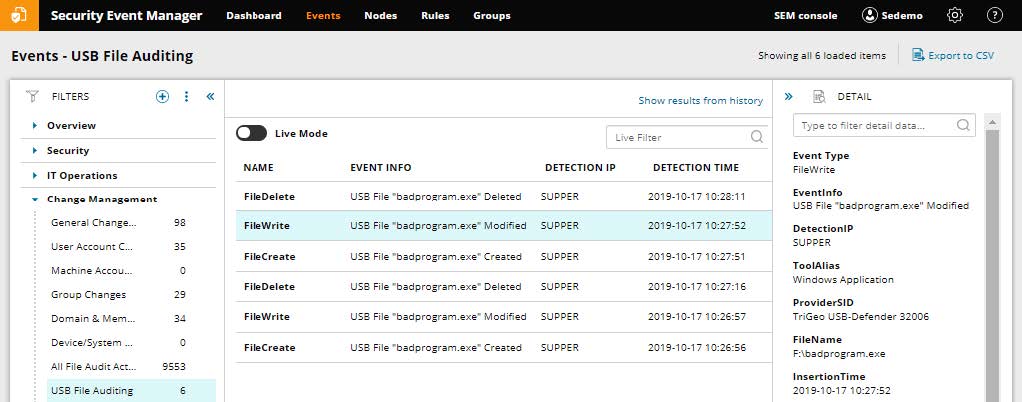Click the Sedemo user name
Screen dimensions: 1022x402
[902, 16]
